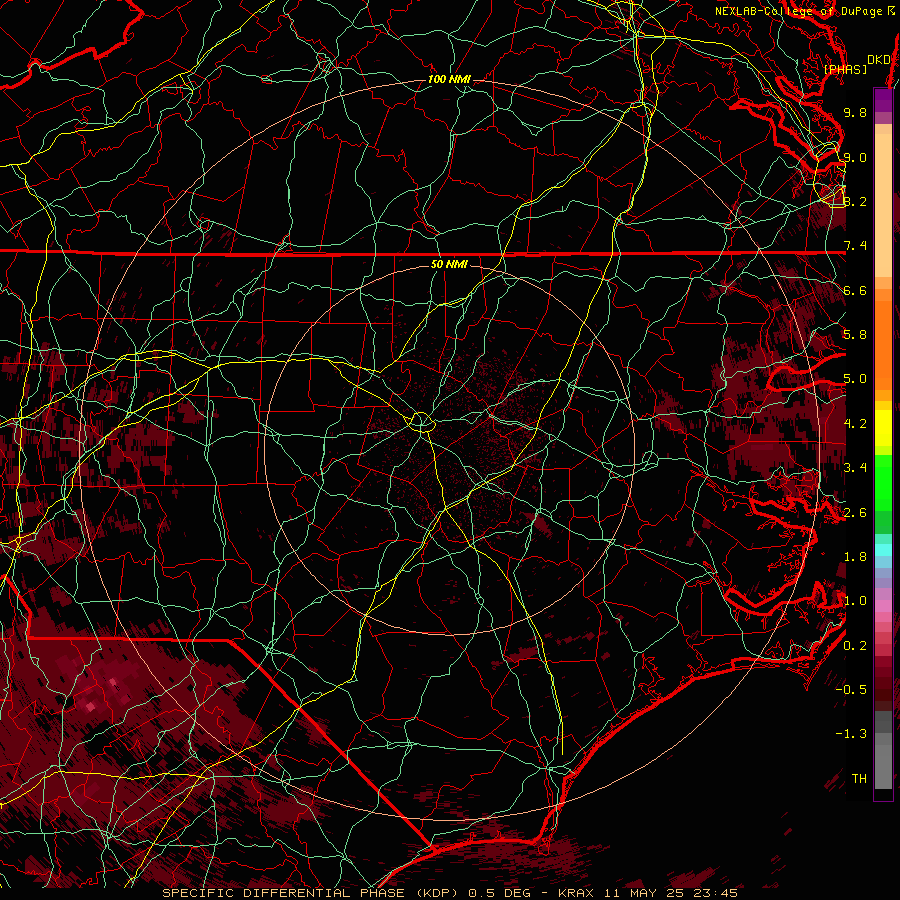Click the 5.0 value on the color scale
900x900 pixels.
[855, 379]
